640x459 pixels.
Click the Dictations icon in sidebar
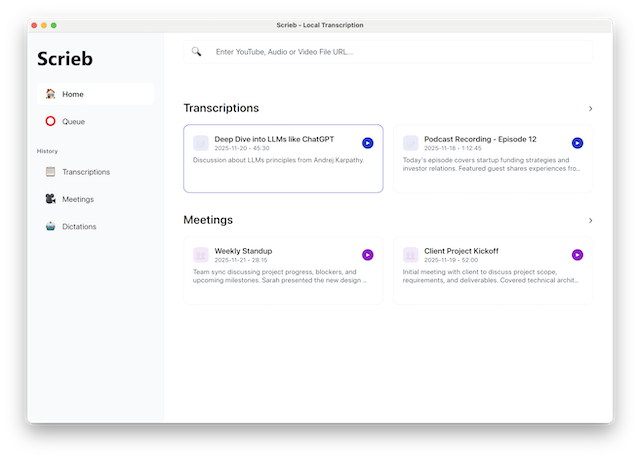50,226
